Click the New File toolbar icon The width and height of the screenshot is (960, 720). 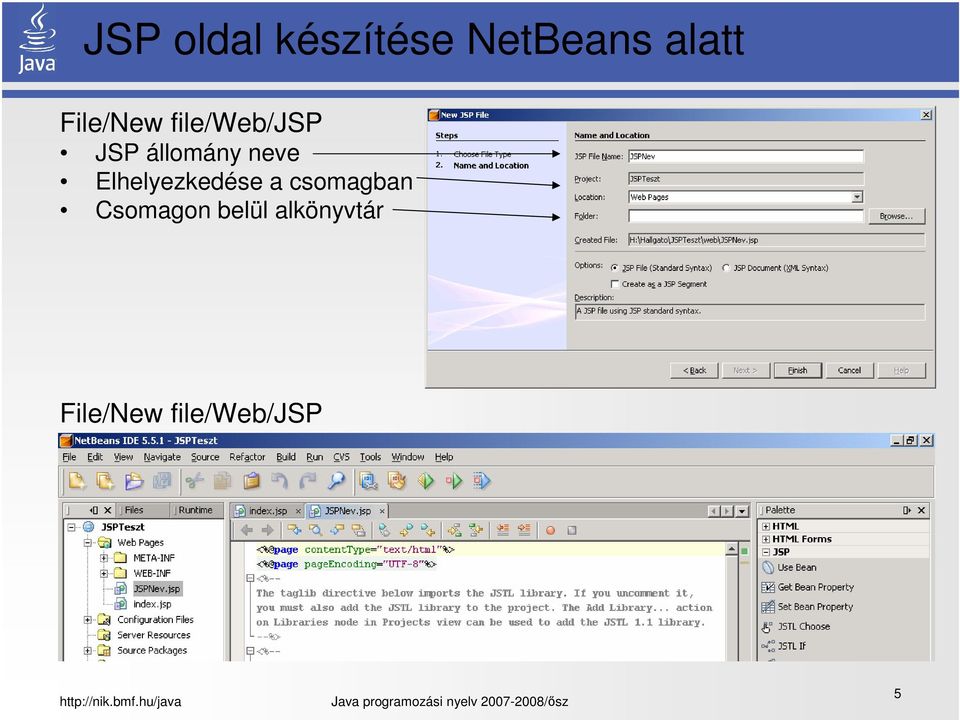(77, 481)
